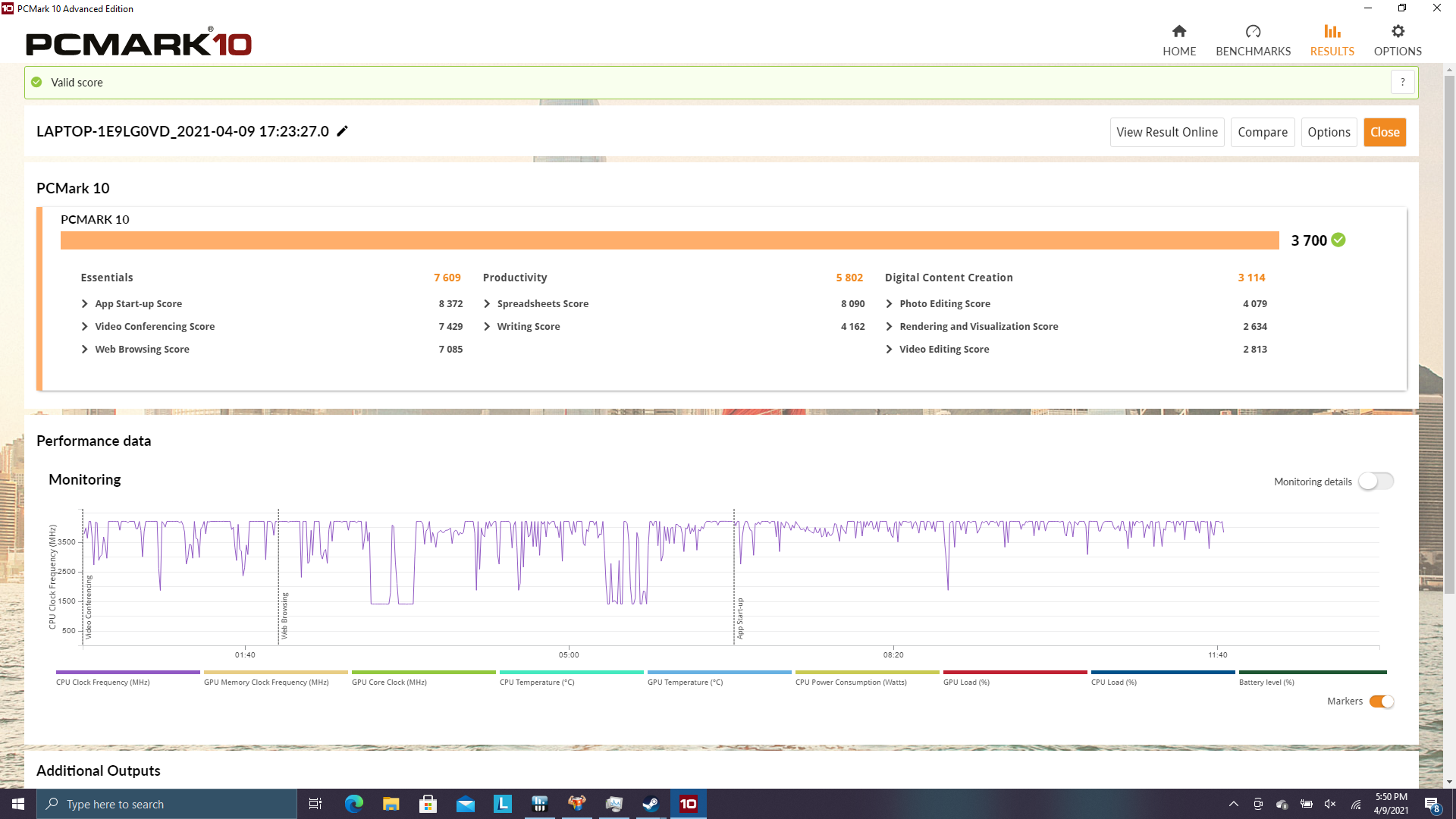The image size is (1456, 819).
Task: Click the vertical scrollbar thumb
Action: point(1449,334)
